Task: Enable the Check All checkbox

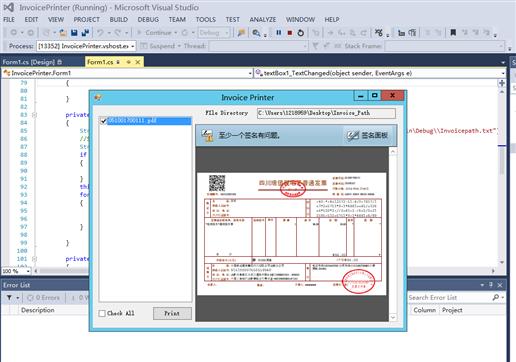Action: click(x=102, y=313)
